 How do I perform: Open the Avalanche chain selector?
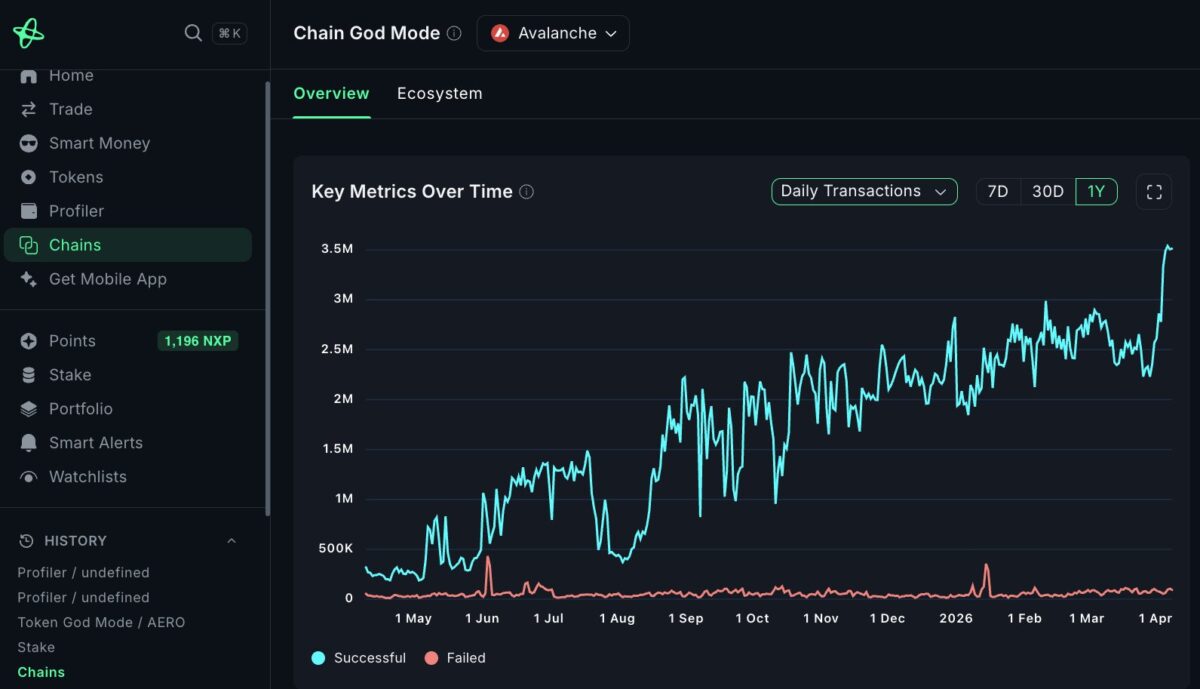pos(553,33)
